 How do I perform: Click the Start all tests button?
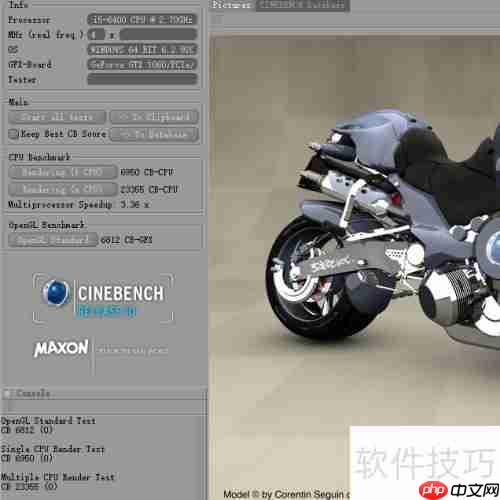(57, 117)
